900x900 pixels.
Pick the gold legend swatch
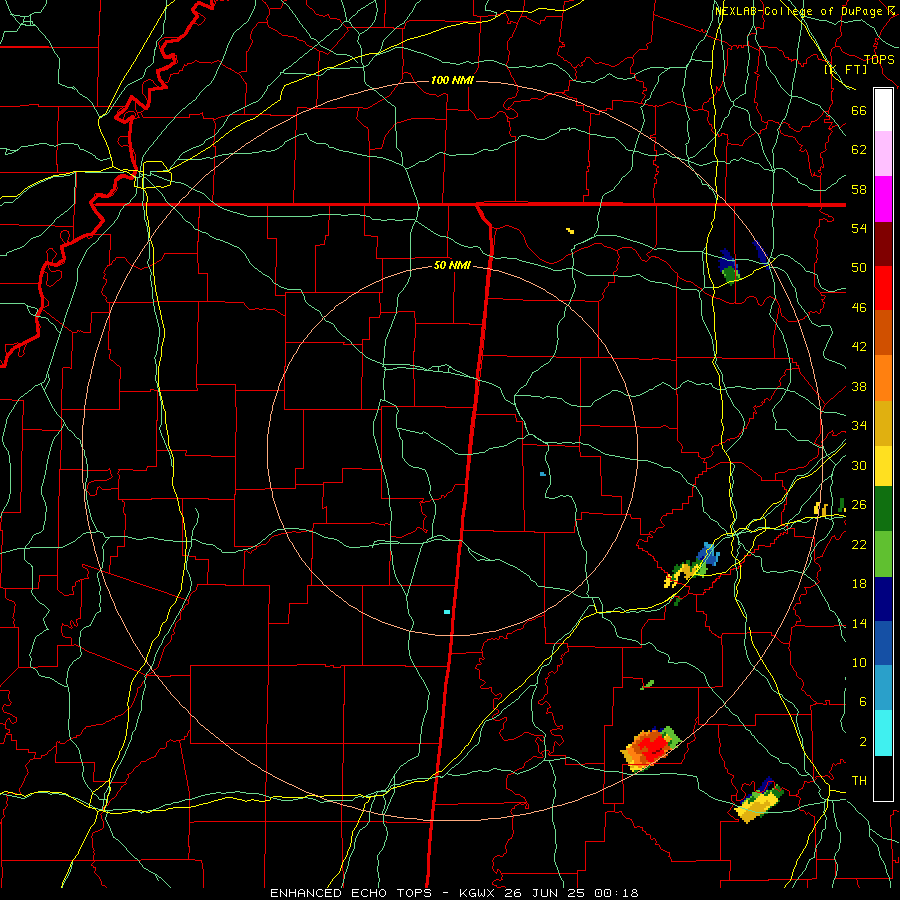coord(883,423)
